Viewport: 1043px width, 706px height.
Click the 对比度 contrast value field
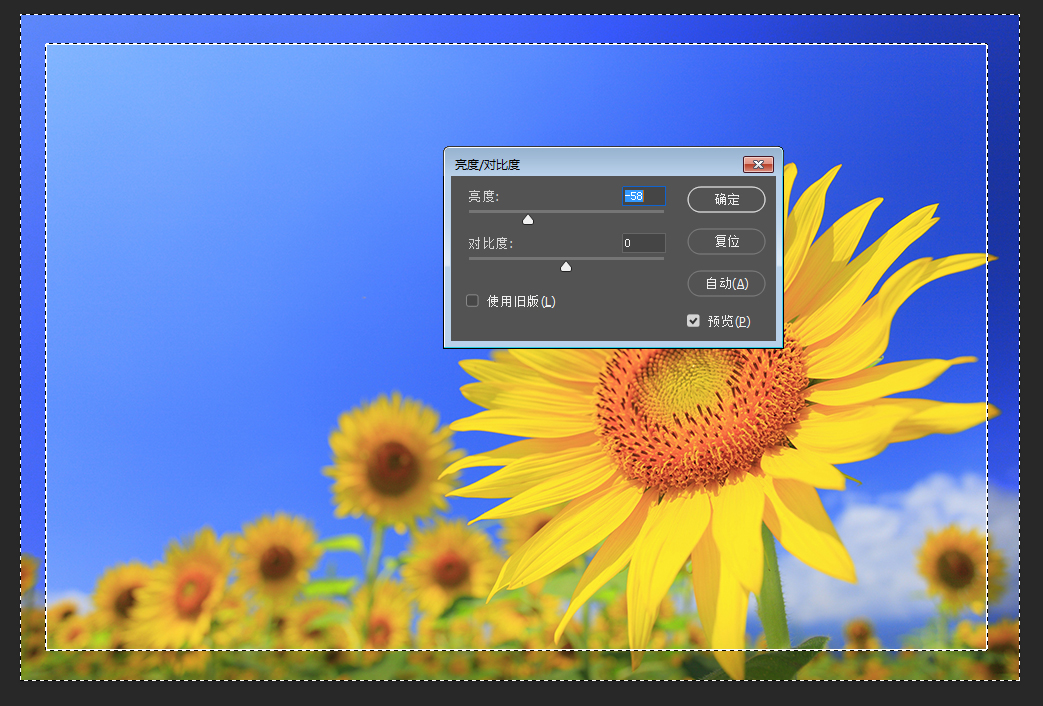pos(643,243)
